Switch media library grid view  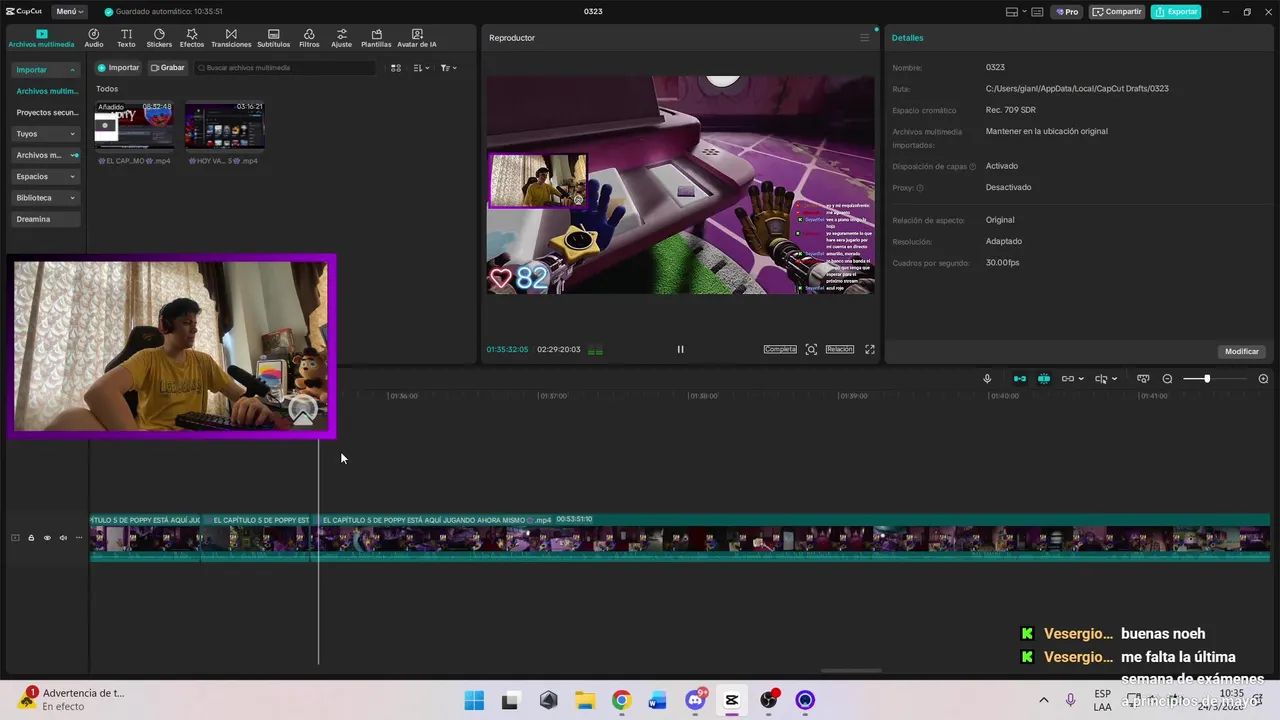pyautogui.click(x=396, y=68)
